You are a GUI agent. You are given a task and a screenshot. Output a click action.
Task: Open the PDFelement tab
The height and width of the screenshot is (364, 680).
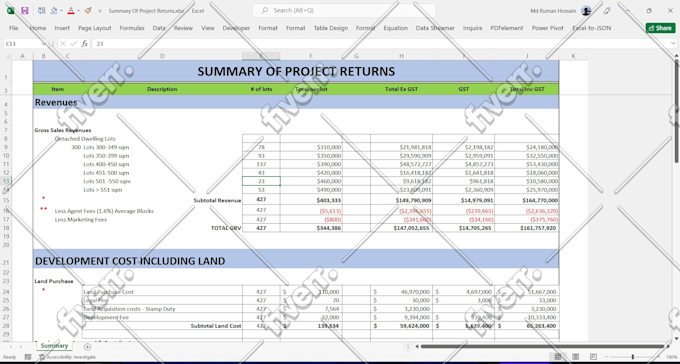coord(507,28)
